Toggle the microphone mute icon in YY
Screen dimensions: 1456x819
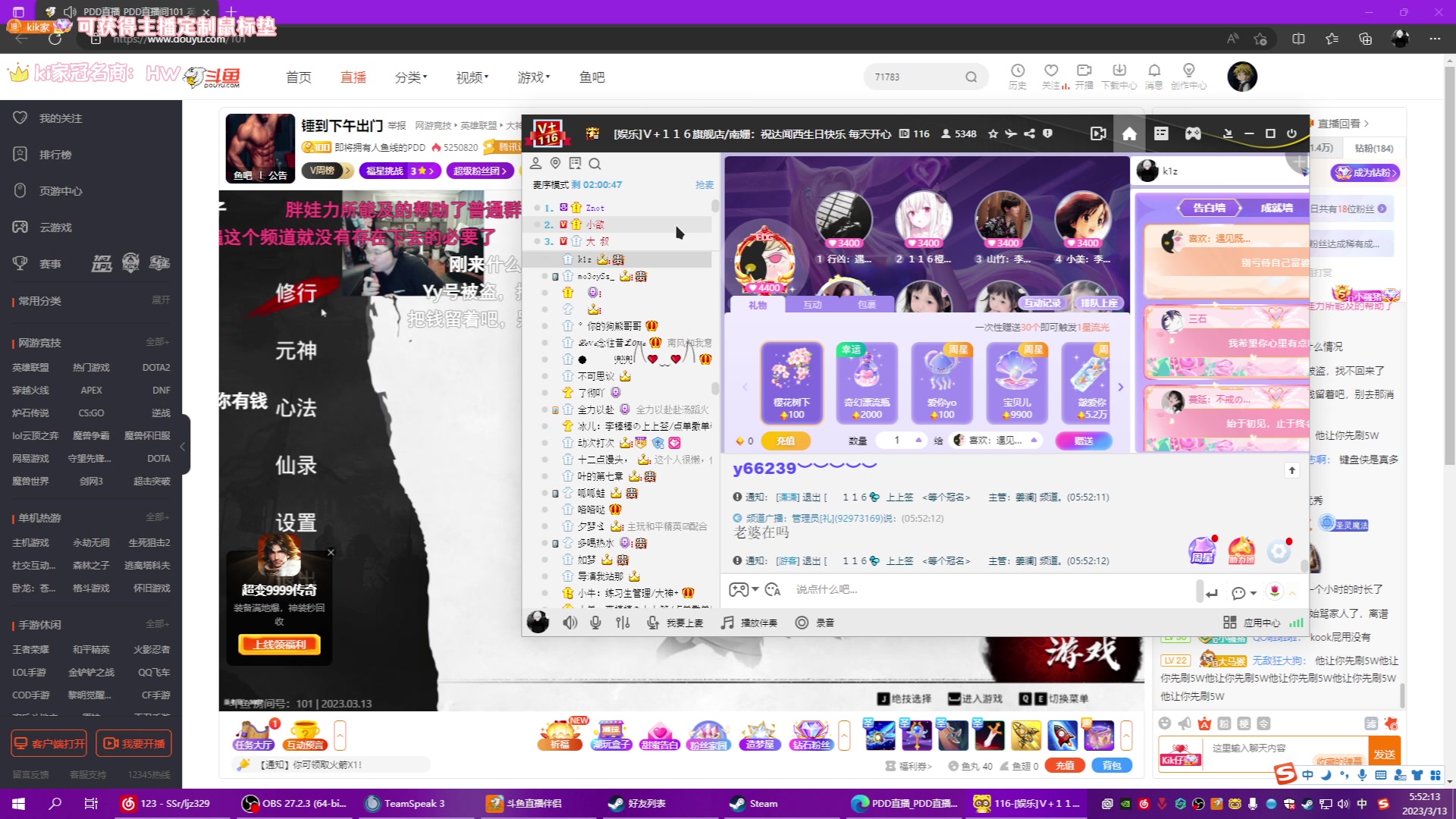pyautogui.click(x=596, y=623)
